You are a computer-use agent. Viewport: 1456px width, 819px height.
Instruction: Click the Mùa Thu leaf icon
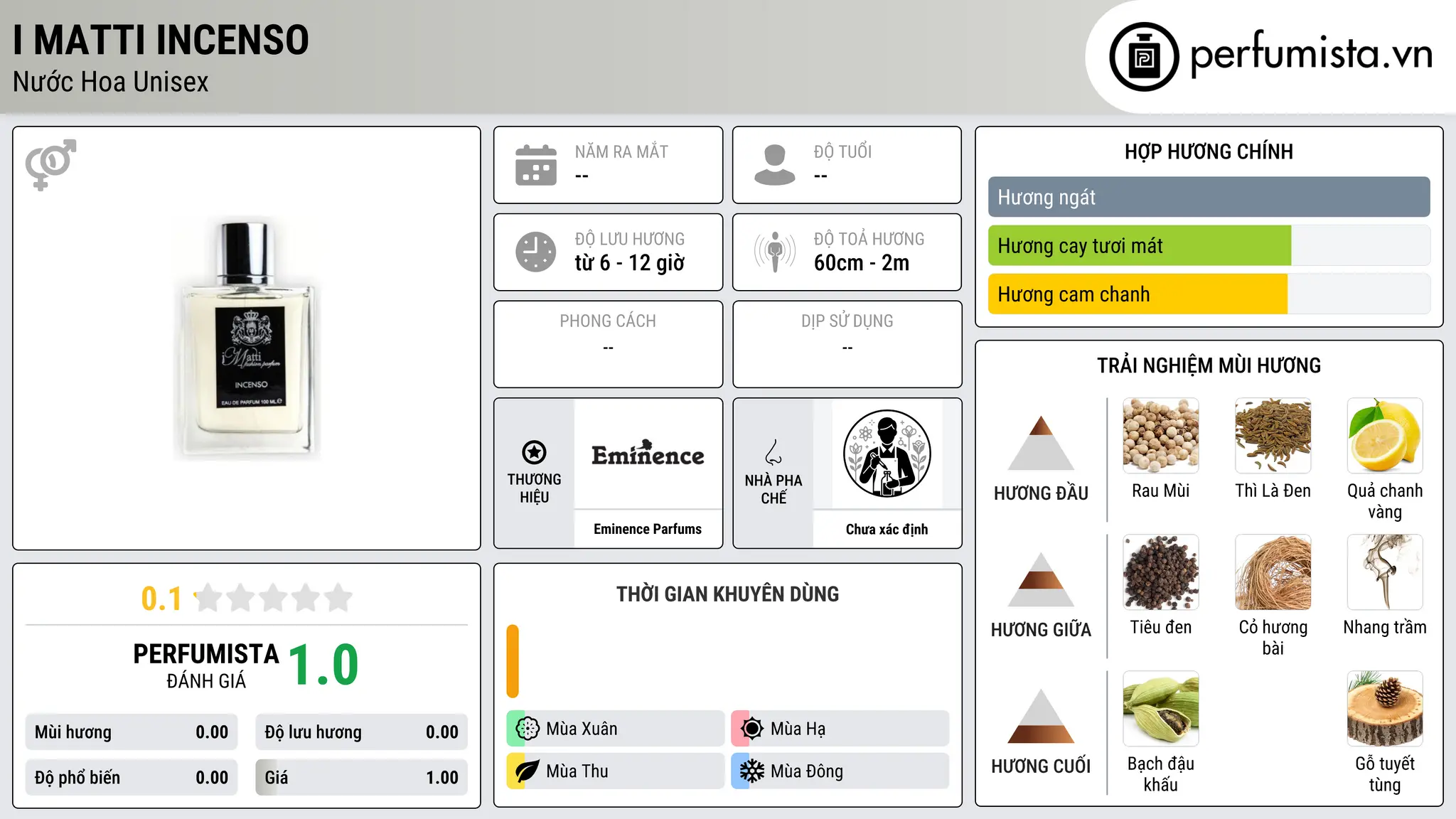point(528,771)
